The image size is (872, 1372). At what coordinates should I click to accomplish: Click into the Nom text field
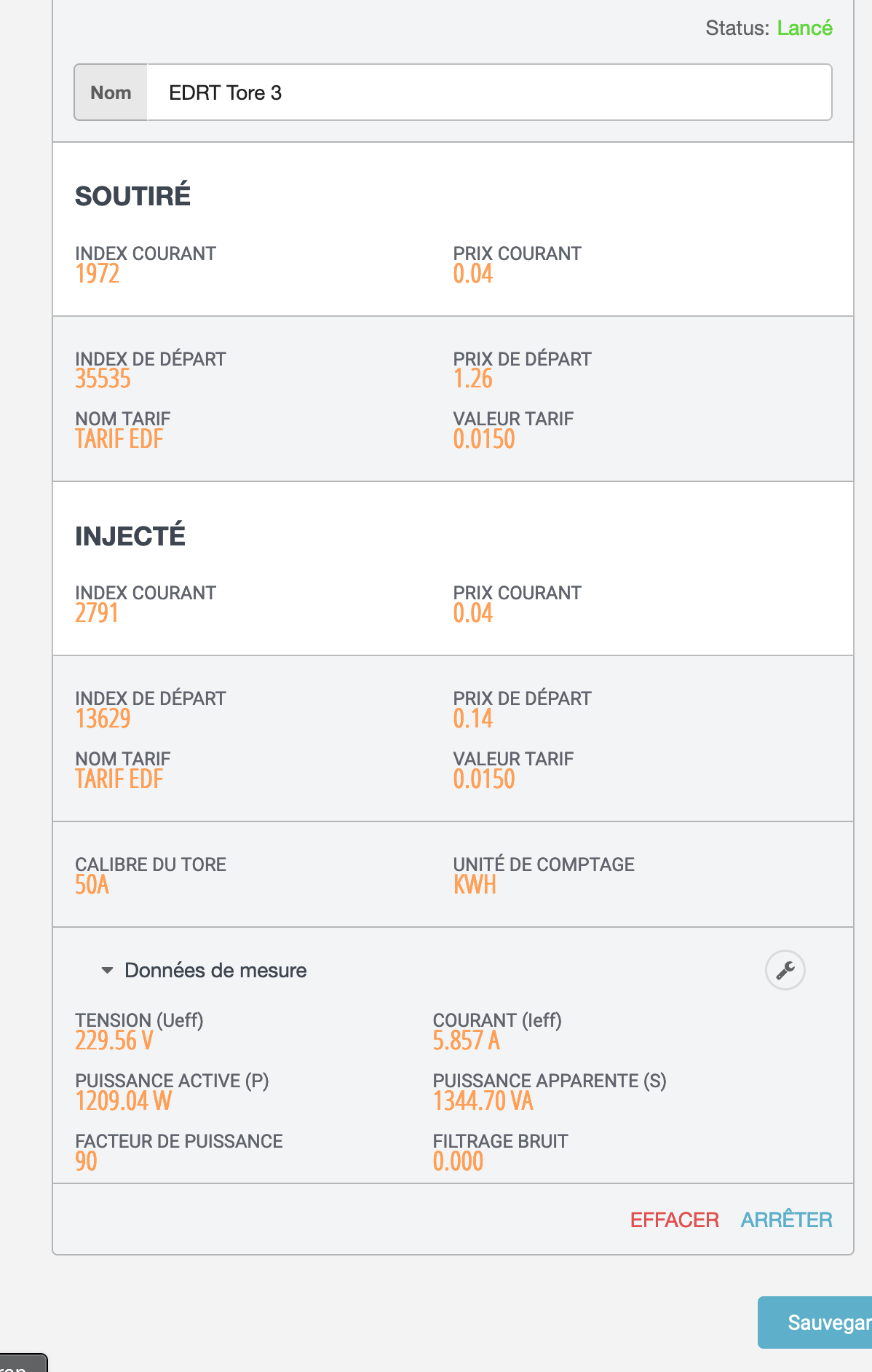pyautogui.click(x=488, y=92)
